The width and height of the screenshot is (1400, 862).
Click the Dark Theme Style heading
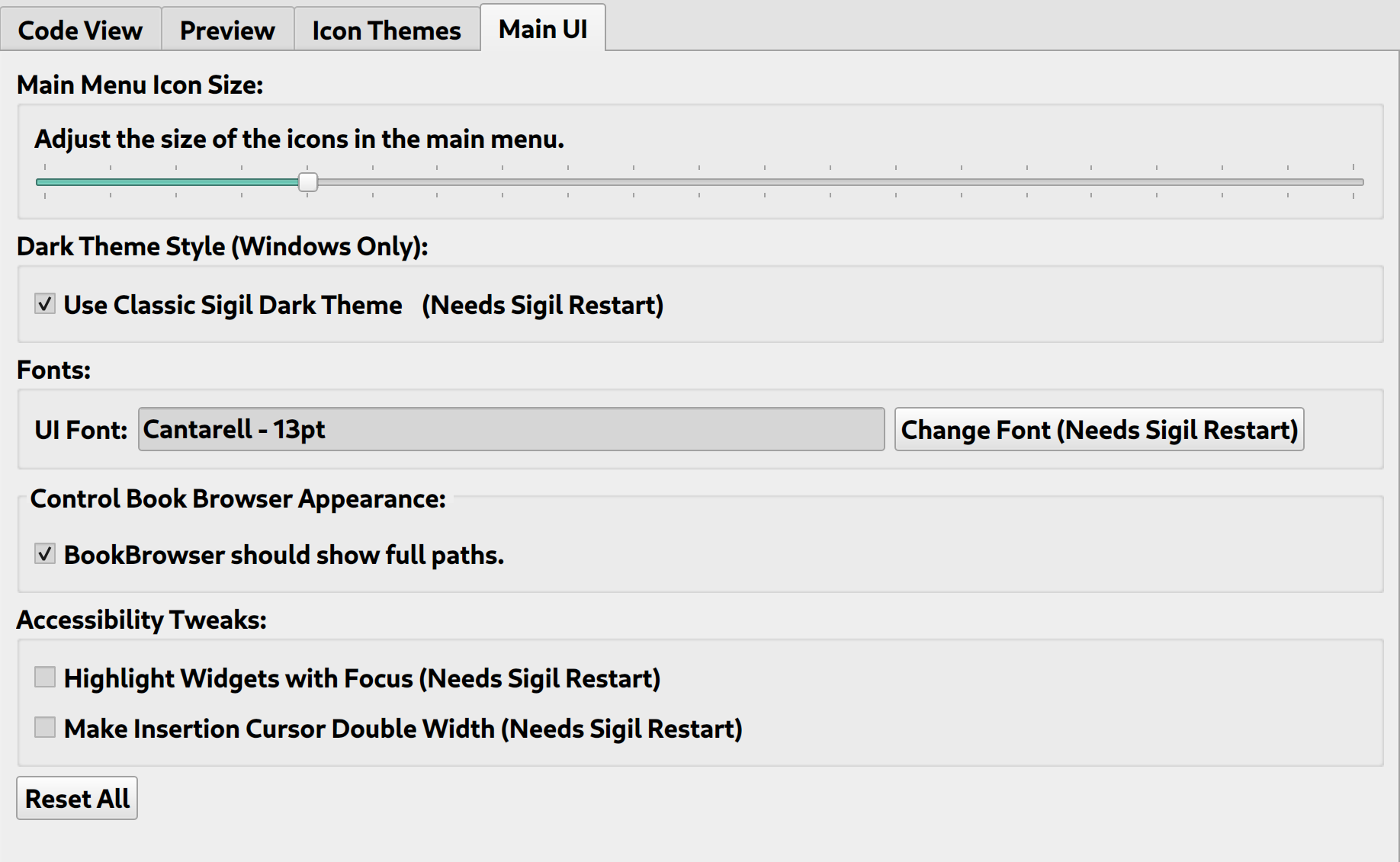coord(222,246)
